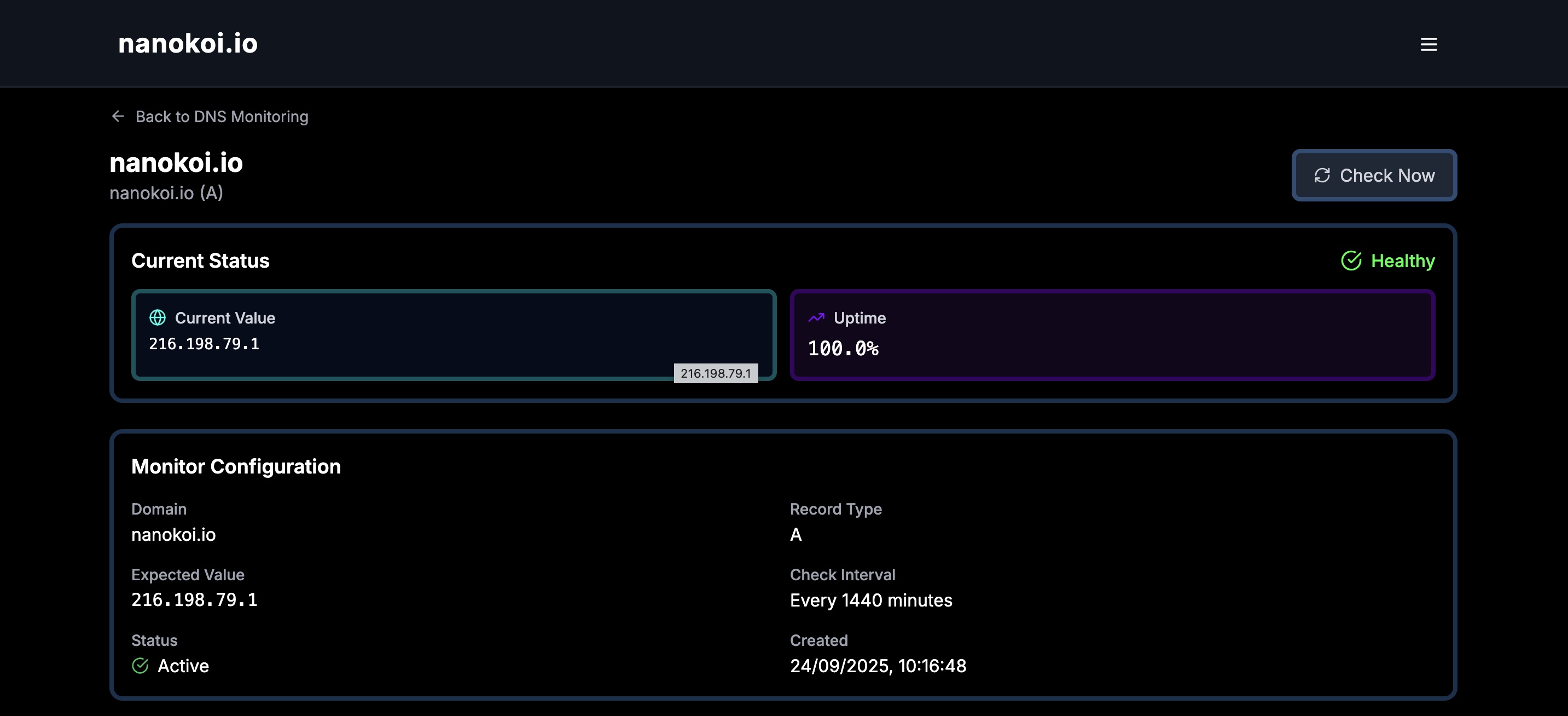This screenshot has height=716, width=1568.
Task: Click the Created date 24/09/2025 value
Action: click(877, 666)
